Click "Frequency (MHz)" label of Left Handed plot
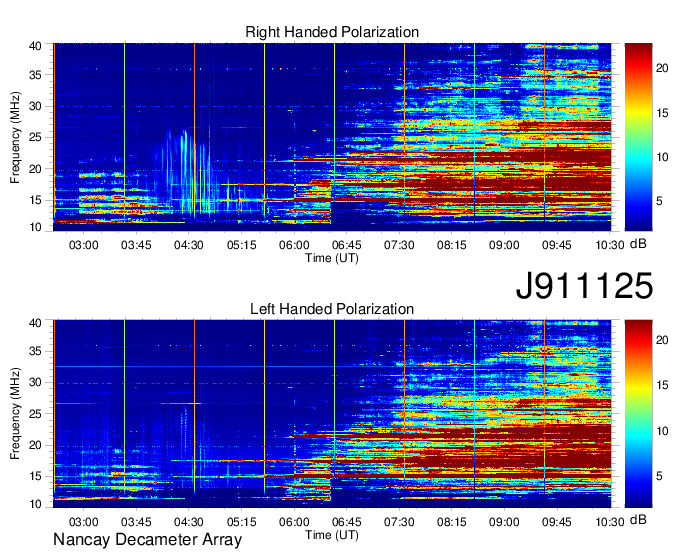The width and height of the screenshot is (680, 552). (15, 414)
